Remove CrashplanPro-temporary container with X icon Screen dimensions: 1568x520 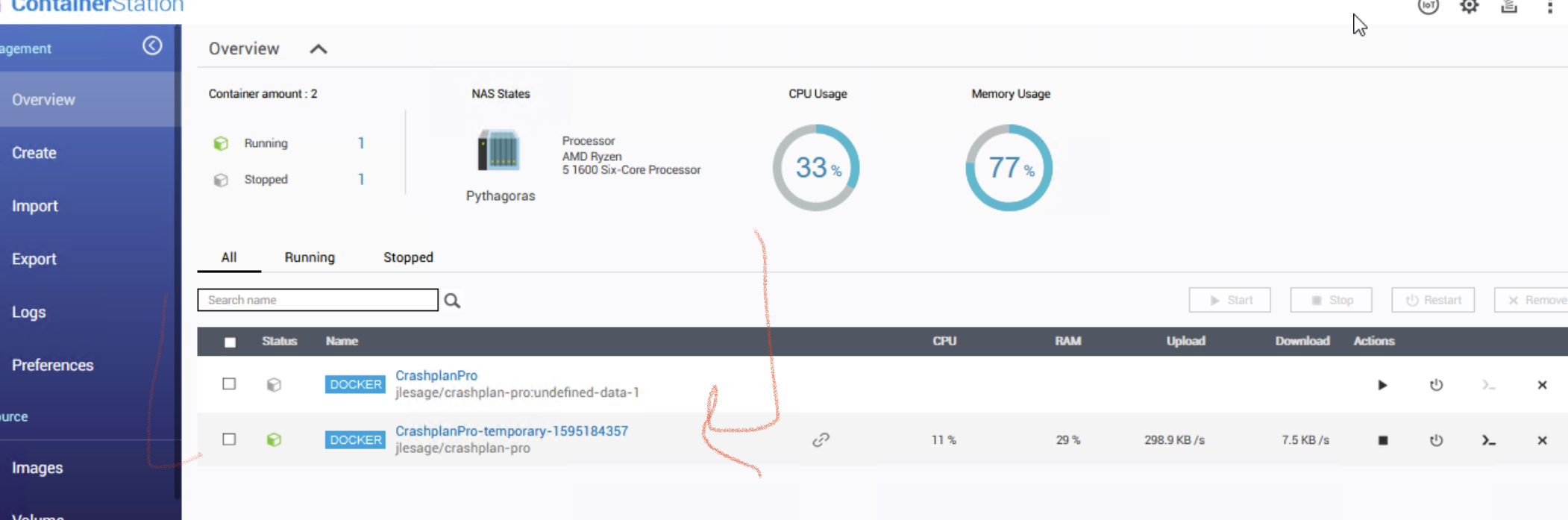click(x=1542, y=440)
